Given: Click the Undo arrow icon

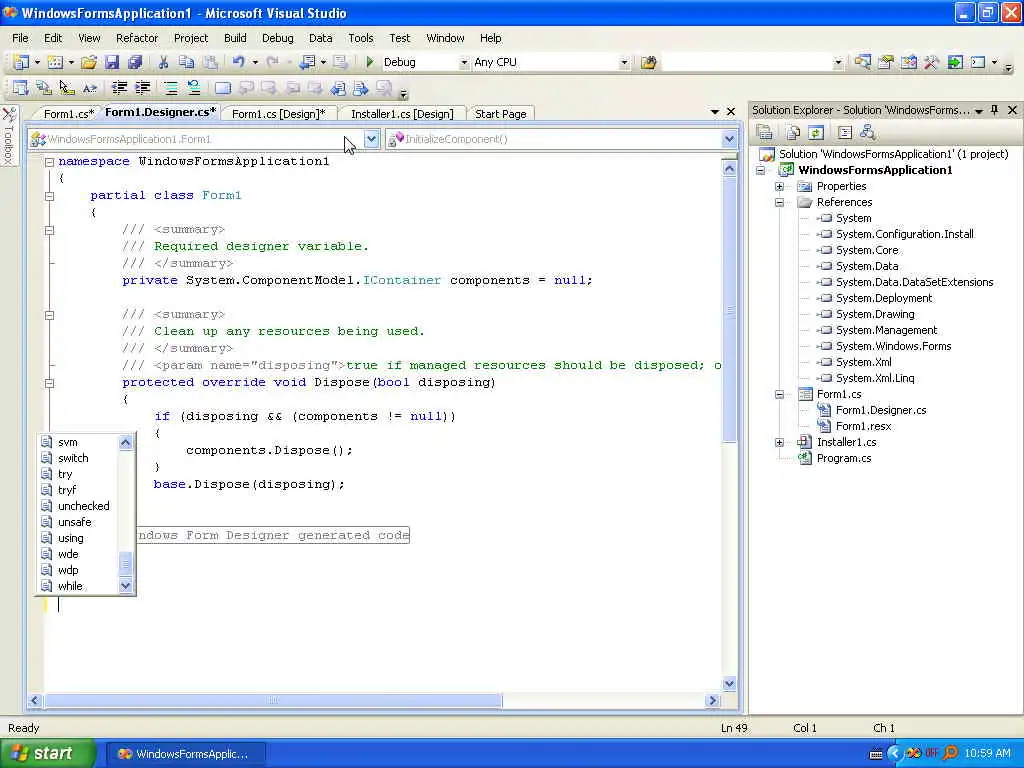Looking at the screenshot, I should coord(238,62).
